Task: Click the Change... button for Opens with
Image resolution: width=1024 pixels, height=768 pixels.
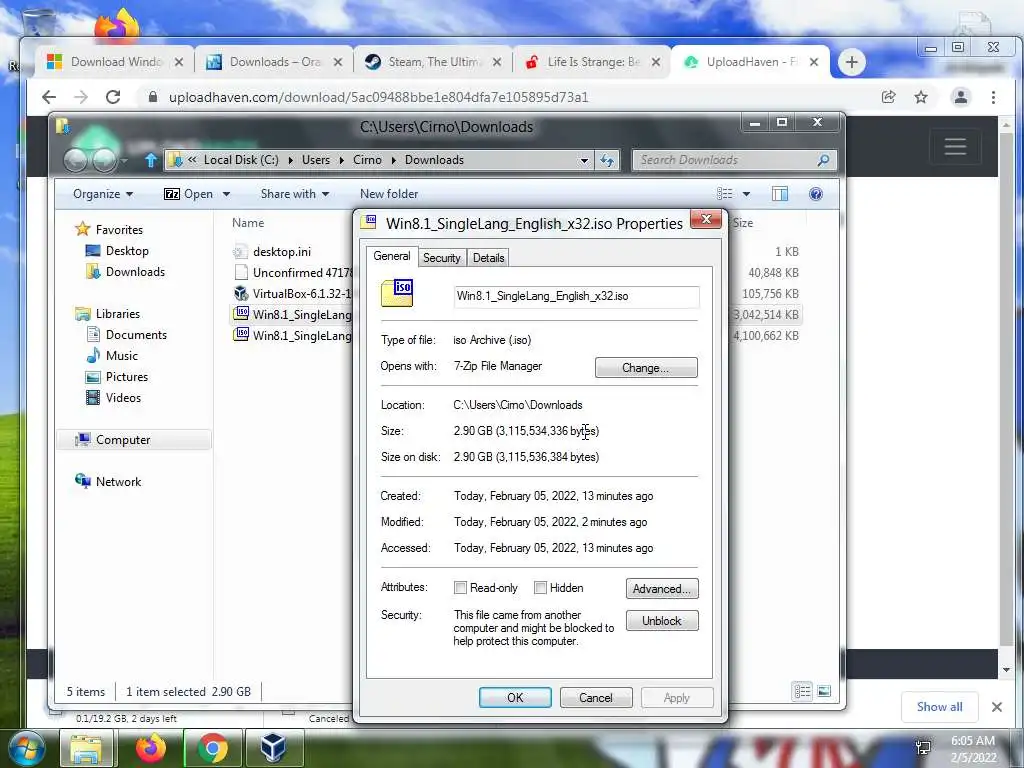Action: click(646, 368)
